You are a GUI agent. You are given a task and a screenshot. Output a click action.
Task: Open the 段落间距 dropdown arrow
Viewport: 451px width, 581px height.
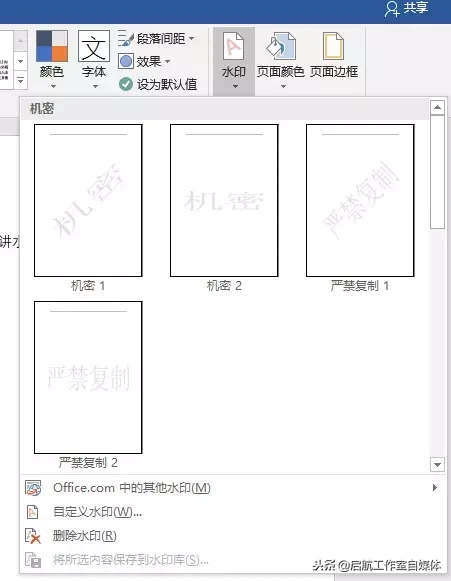(192, 38)
